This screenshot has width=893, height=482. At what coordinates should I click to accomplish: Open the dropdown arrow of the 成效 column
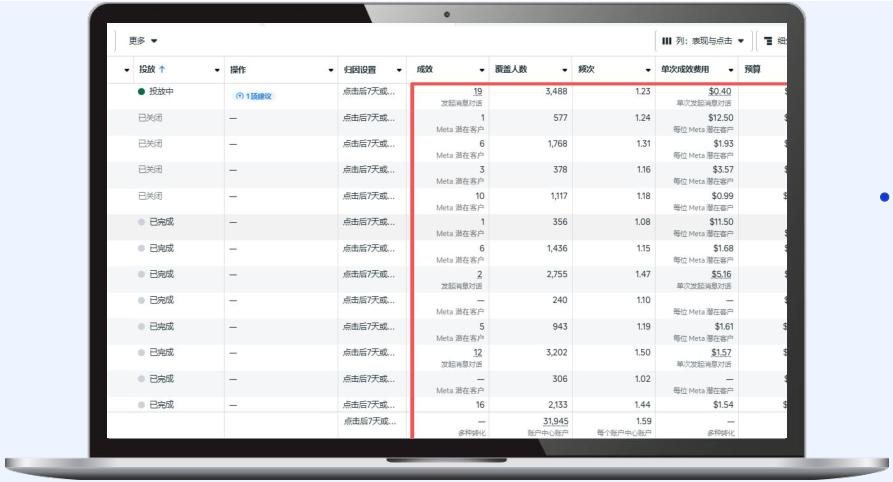click(482, 70)
